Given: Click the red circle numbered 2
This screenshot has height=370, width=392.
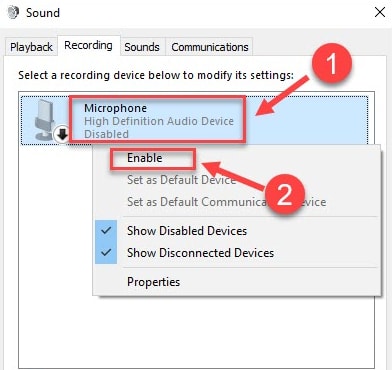Looking at the screenshot, I should pos(285,194).
